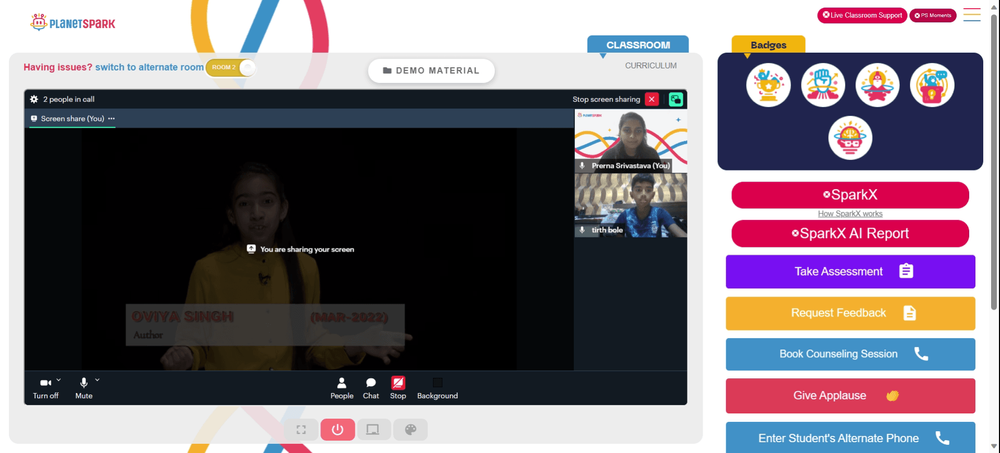Open How SparkX works link
Screen dimensions: 1000x453
click(x=850, y=214)
